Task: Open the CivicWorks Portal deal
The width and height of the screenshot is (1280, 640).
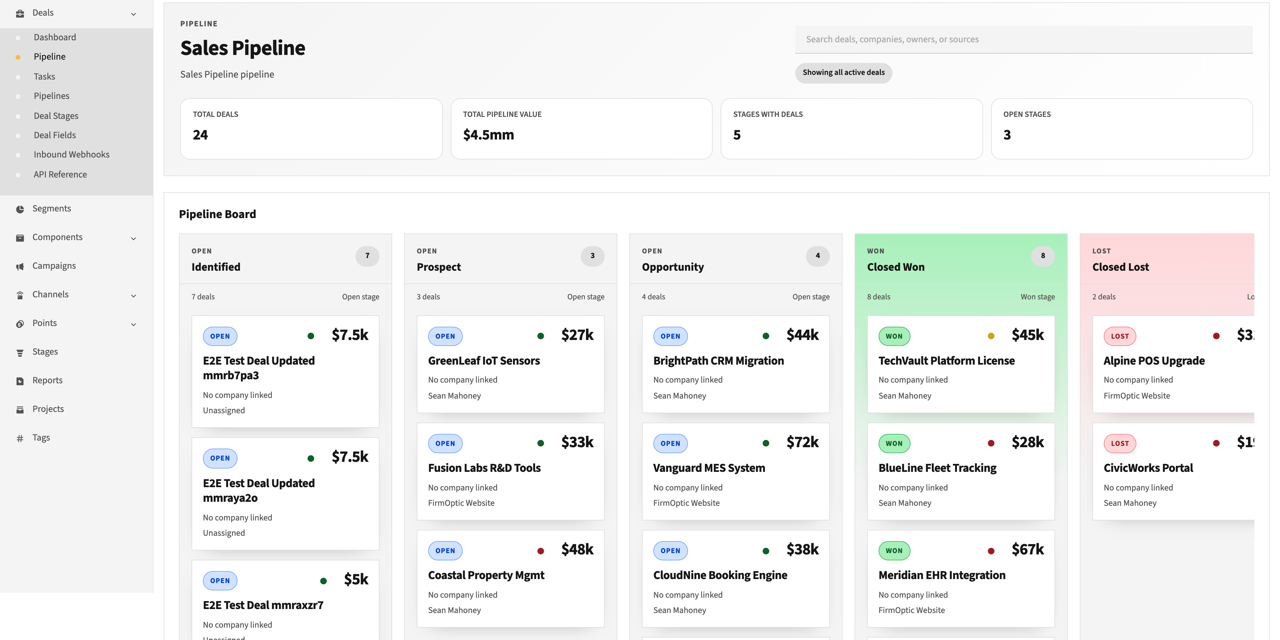Action: (1174, 471)
